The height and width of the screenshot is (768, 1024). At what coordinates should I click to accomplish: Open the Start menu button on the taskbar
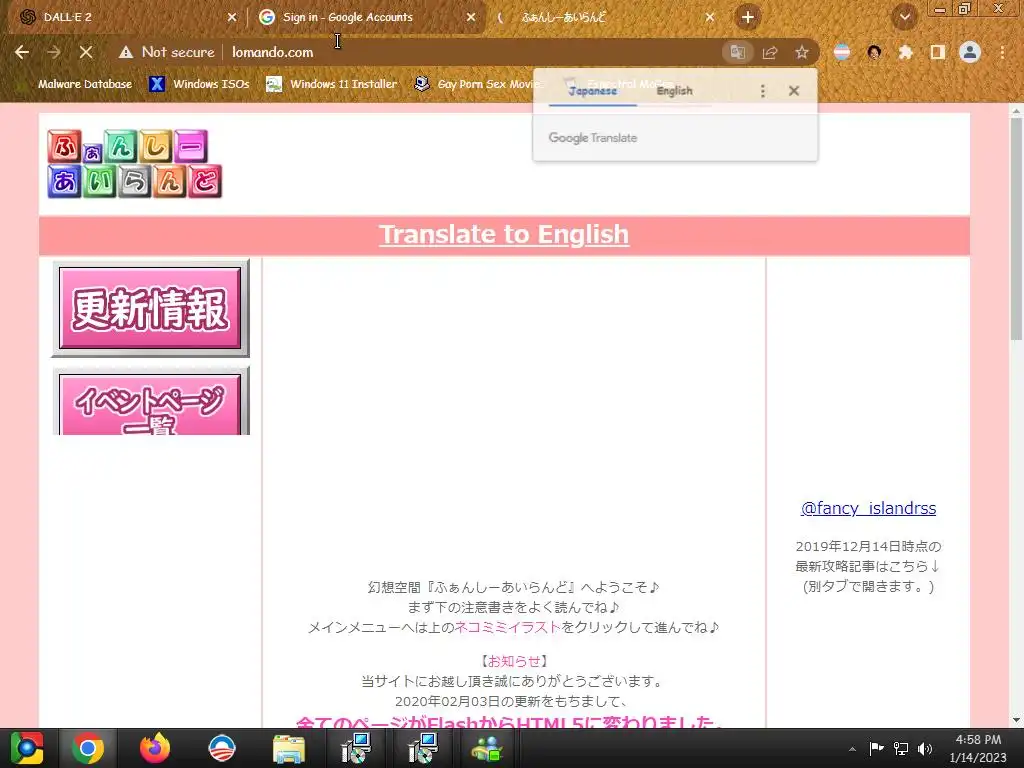(27, 748)
